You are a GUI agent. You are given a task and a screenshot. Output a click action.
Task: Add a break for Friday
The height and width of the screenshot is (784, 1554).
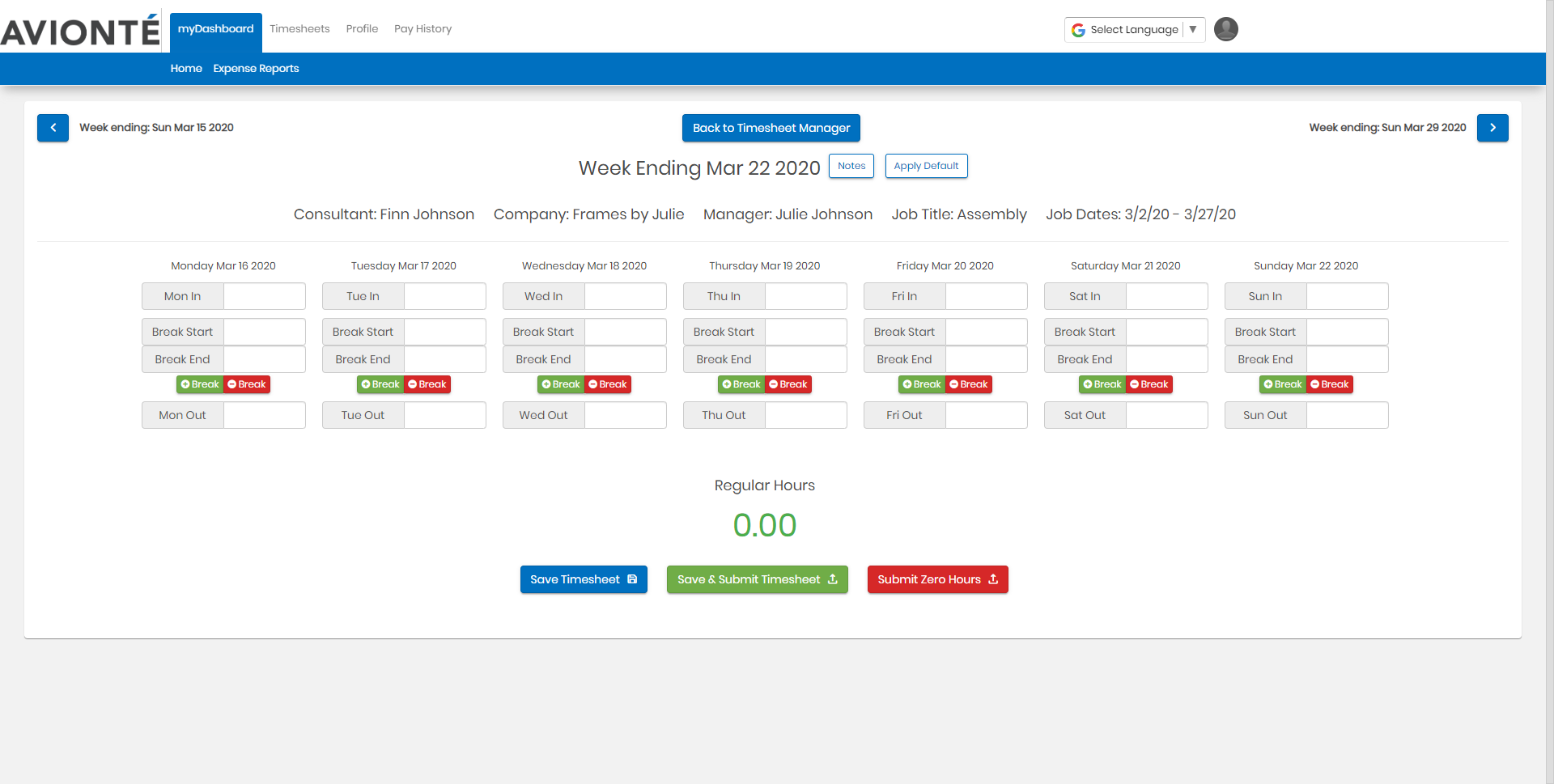tap(922, 384)
